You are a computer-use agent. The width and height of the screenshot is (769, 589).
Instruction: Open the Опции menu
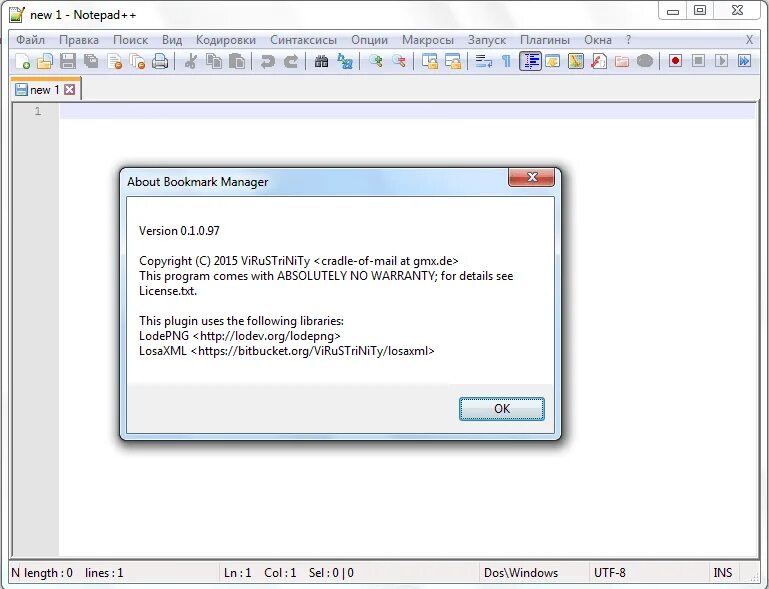369,40
